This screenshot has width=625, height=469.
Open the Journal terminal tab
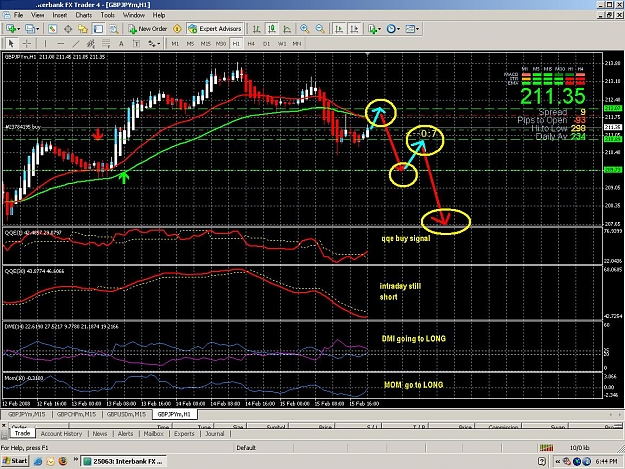click(x=214, y=434)
